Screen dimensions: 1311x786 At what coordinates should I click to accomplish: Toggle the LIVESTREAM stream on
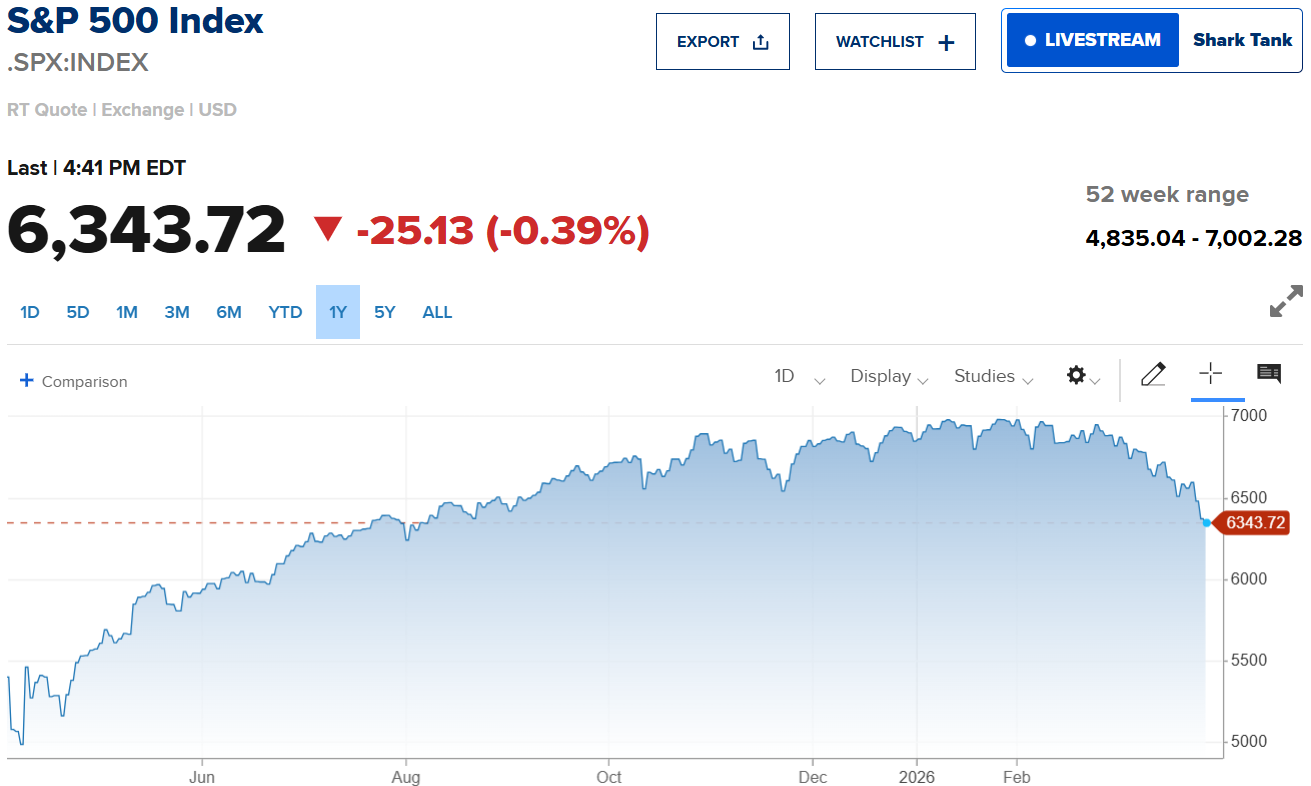click(x=1091, y=40)
